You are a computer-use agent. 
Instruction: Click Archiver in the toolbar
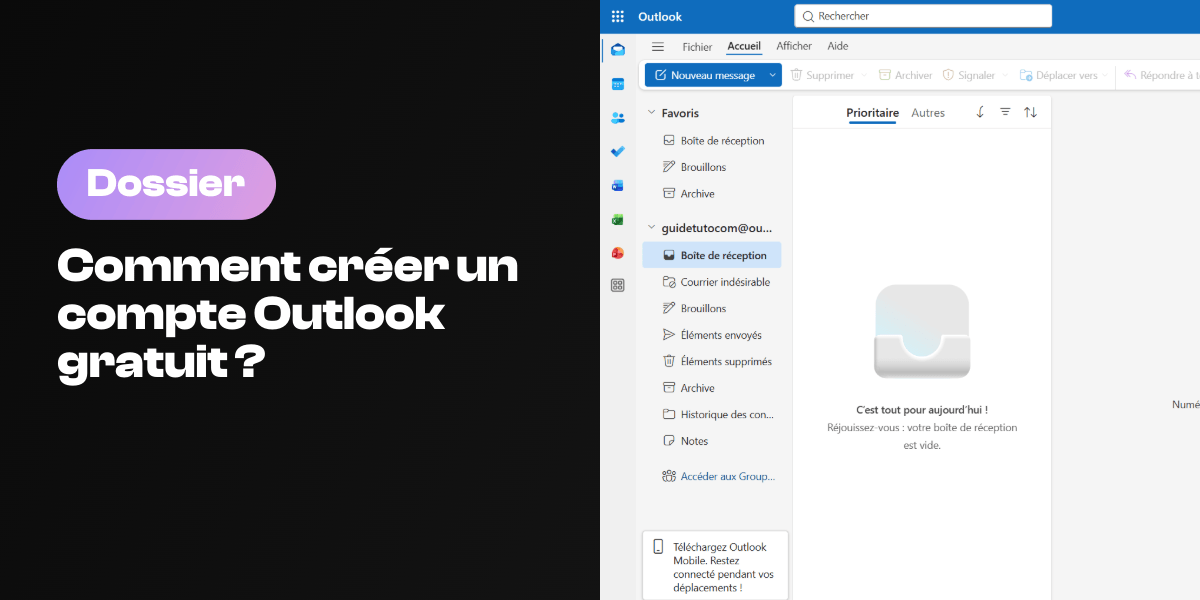905,75
